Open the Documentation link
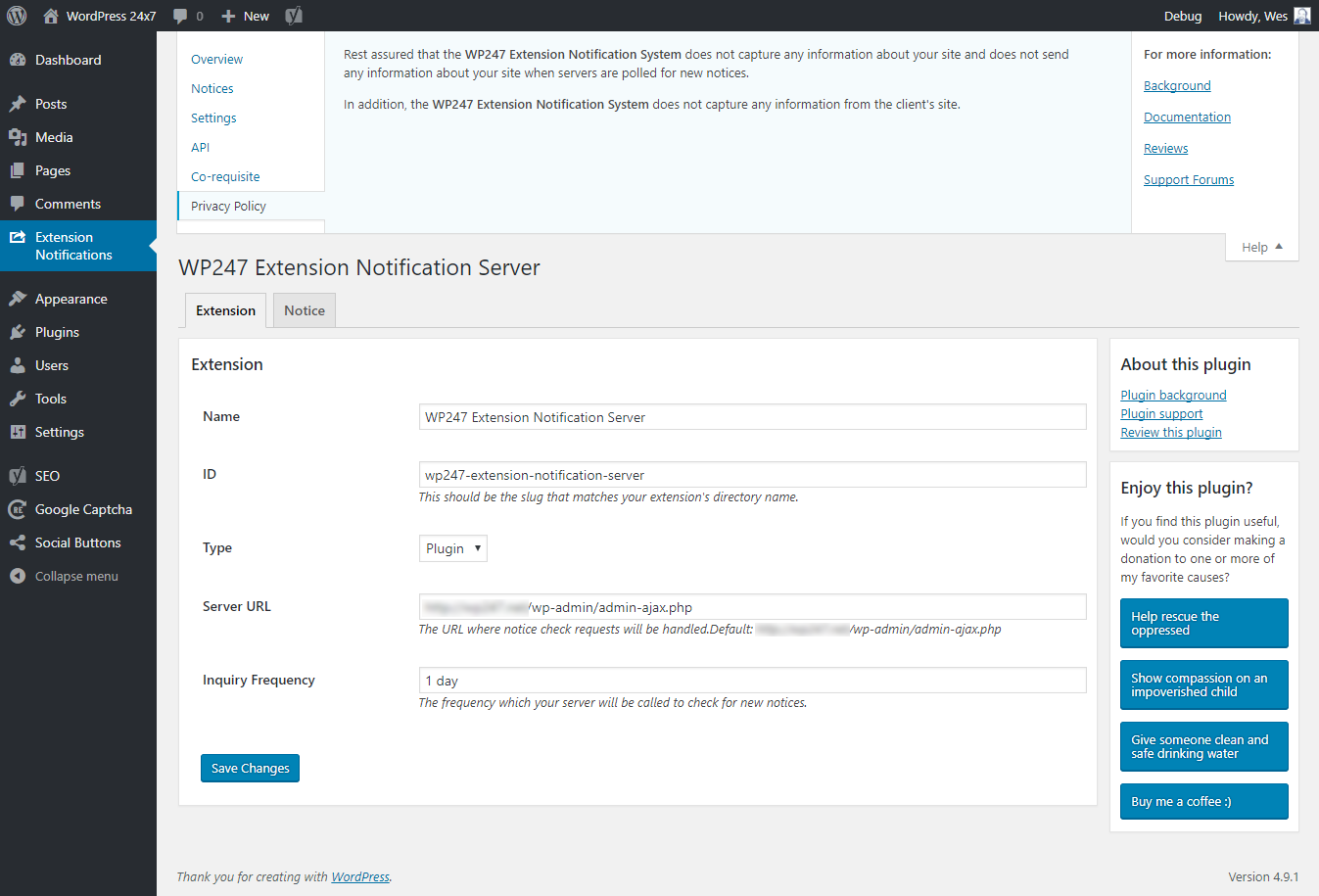 point(1187,118)
